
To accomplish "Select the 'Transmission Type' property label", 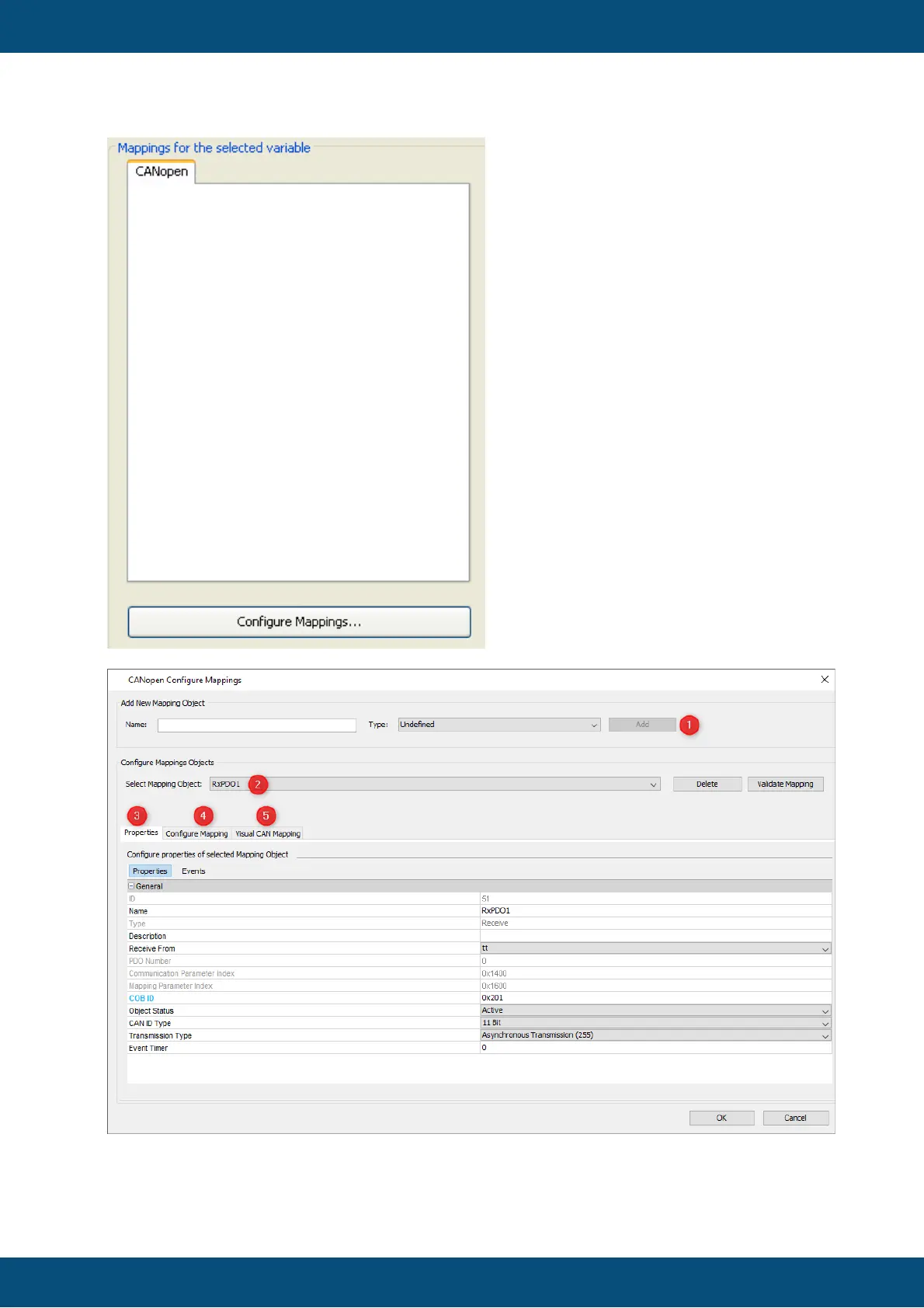I will click(x=160, y=1036).
